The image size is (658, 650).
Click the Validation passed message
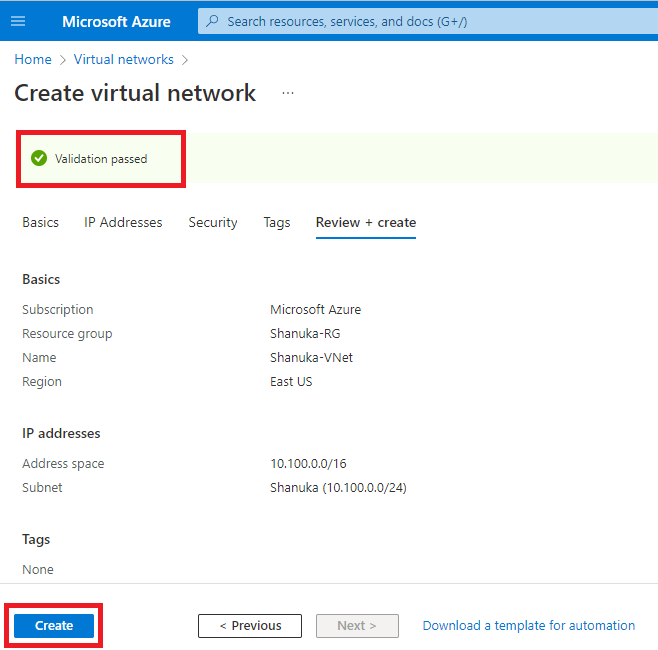pyautogui.click(x=101, y=159)
